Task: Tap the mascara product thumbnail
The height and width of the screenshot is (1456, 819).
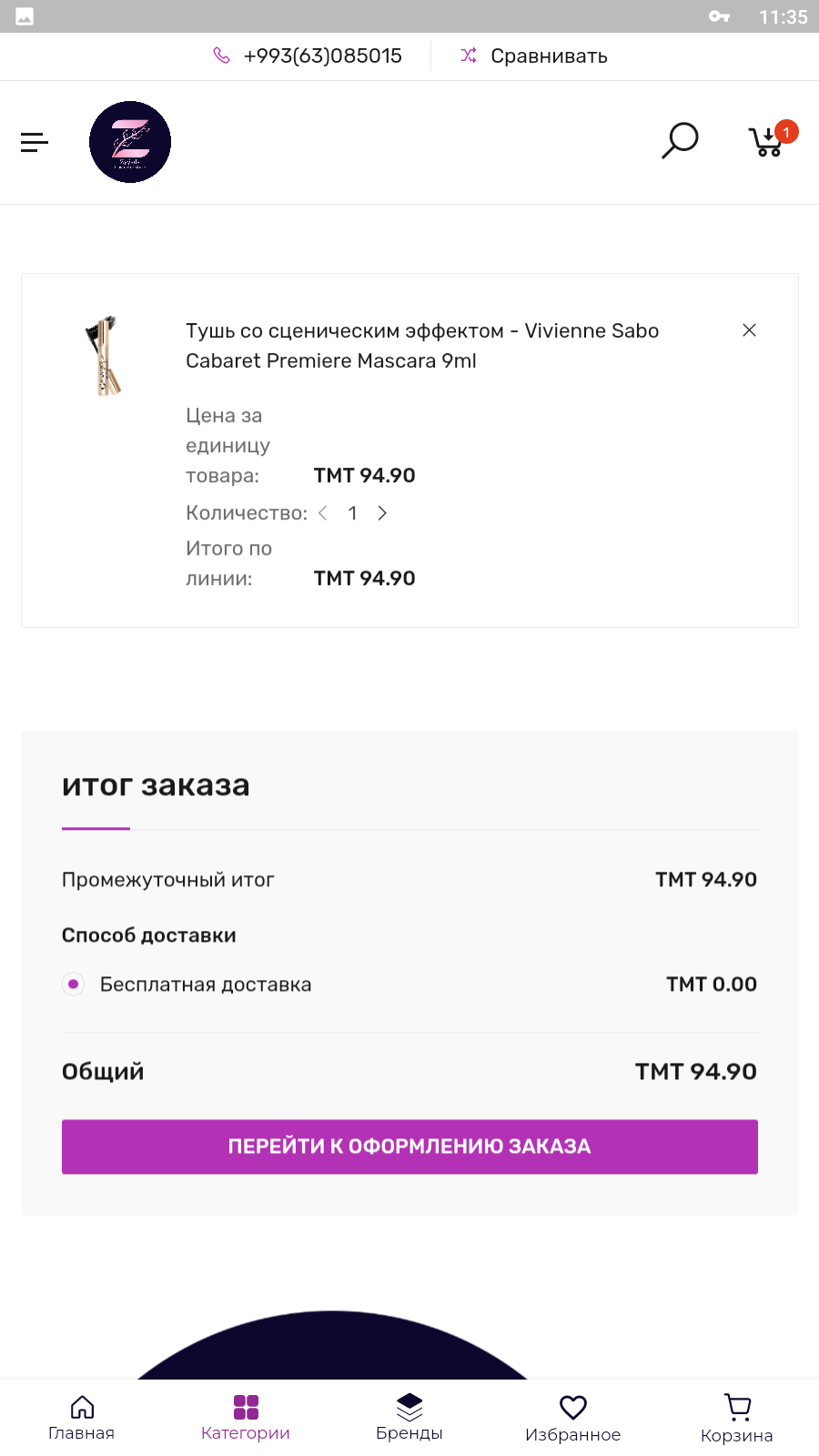Action: click(x=104, y=356)
